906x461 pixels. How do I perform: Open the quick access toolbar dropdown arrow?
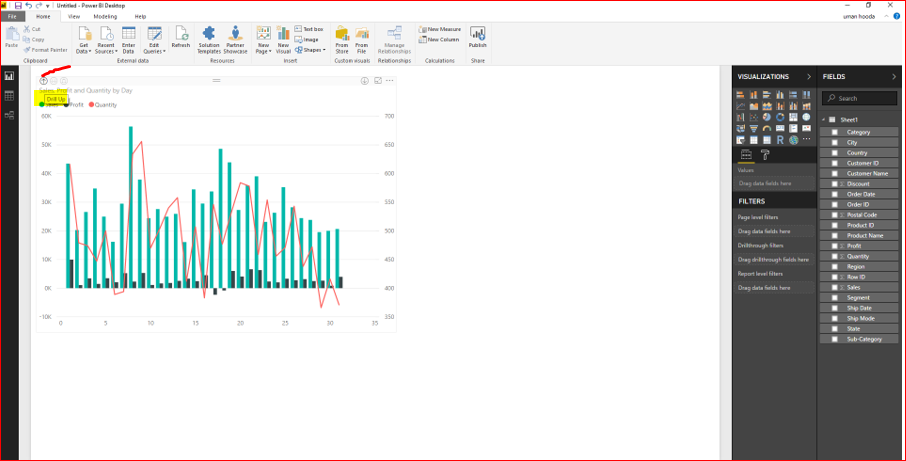point(47,6)
